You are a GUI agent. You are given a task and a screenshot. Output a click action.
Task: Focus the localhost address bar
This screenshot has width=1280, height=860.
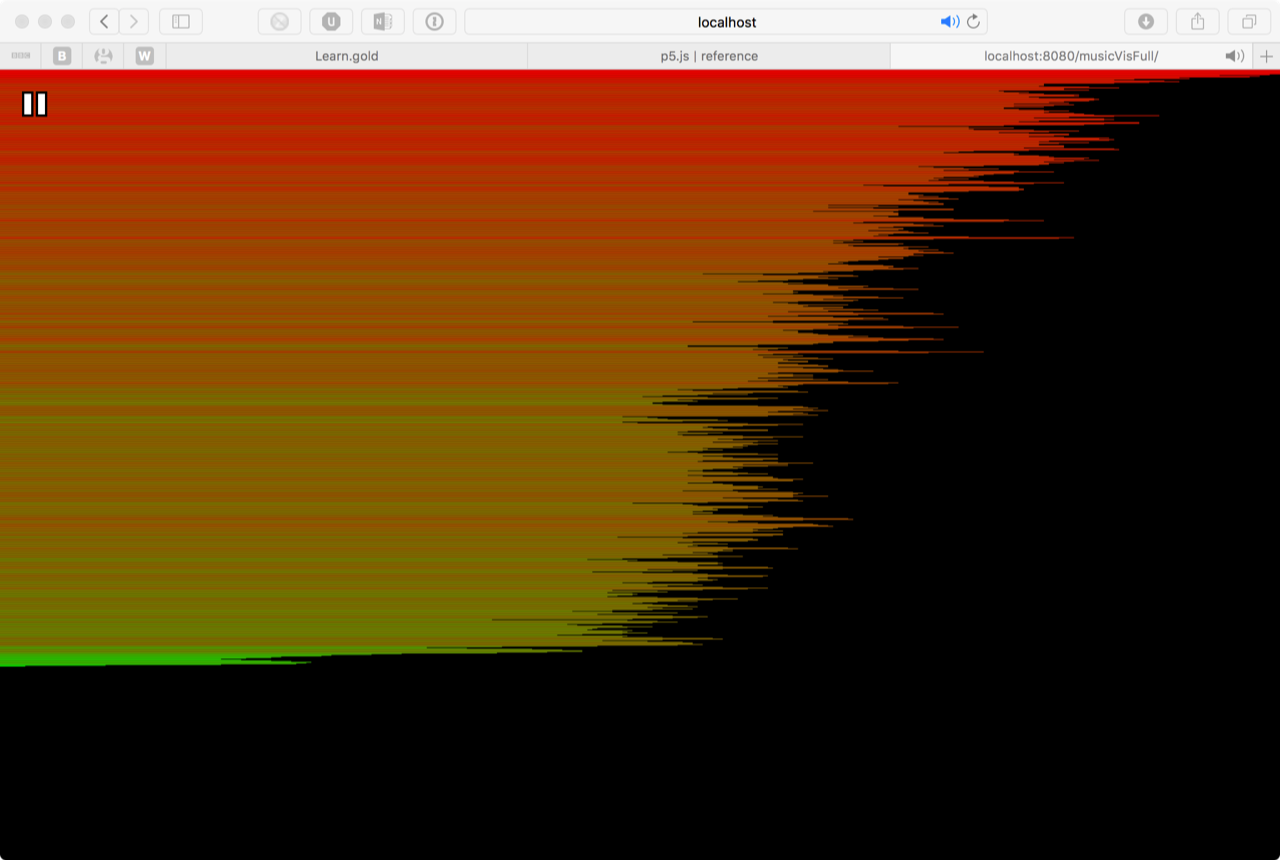point(726,22)
